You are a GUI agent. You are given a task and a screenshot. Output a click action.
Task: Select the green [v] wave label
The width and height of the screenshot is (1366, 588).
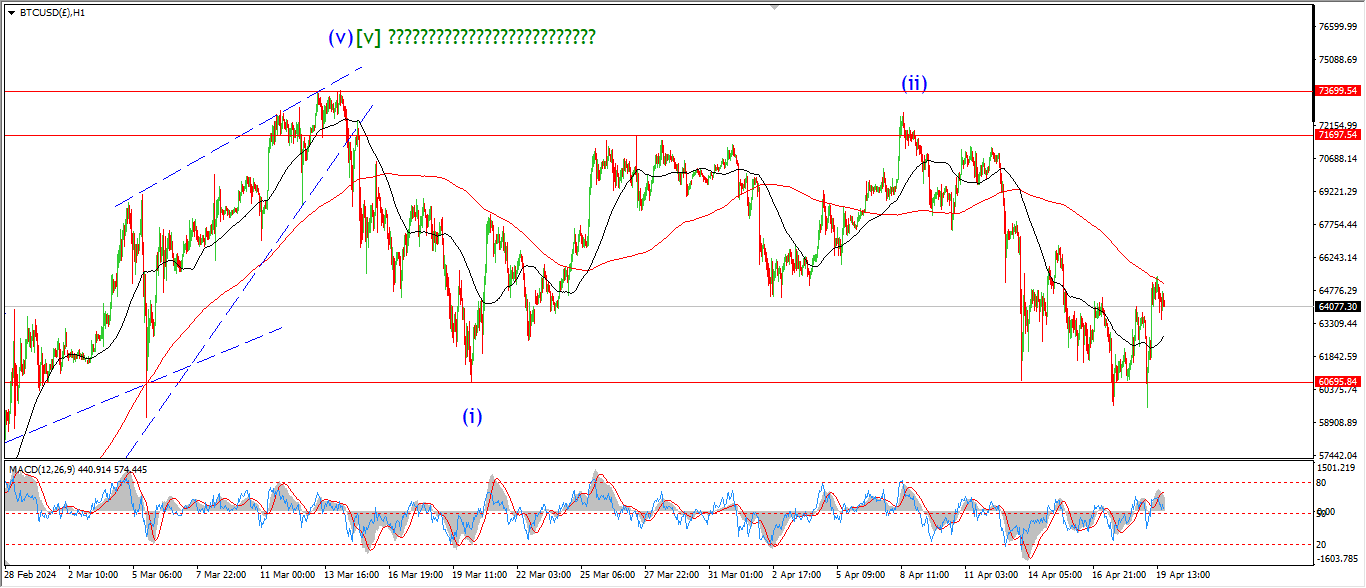pos(368,38)
